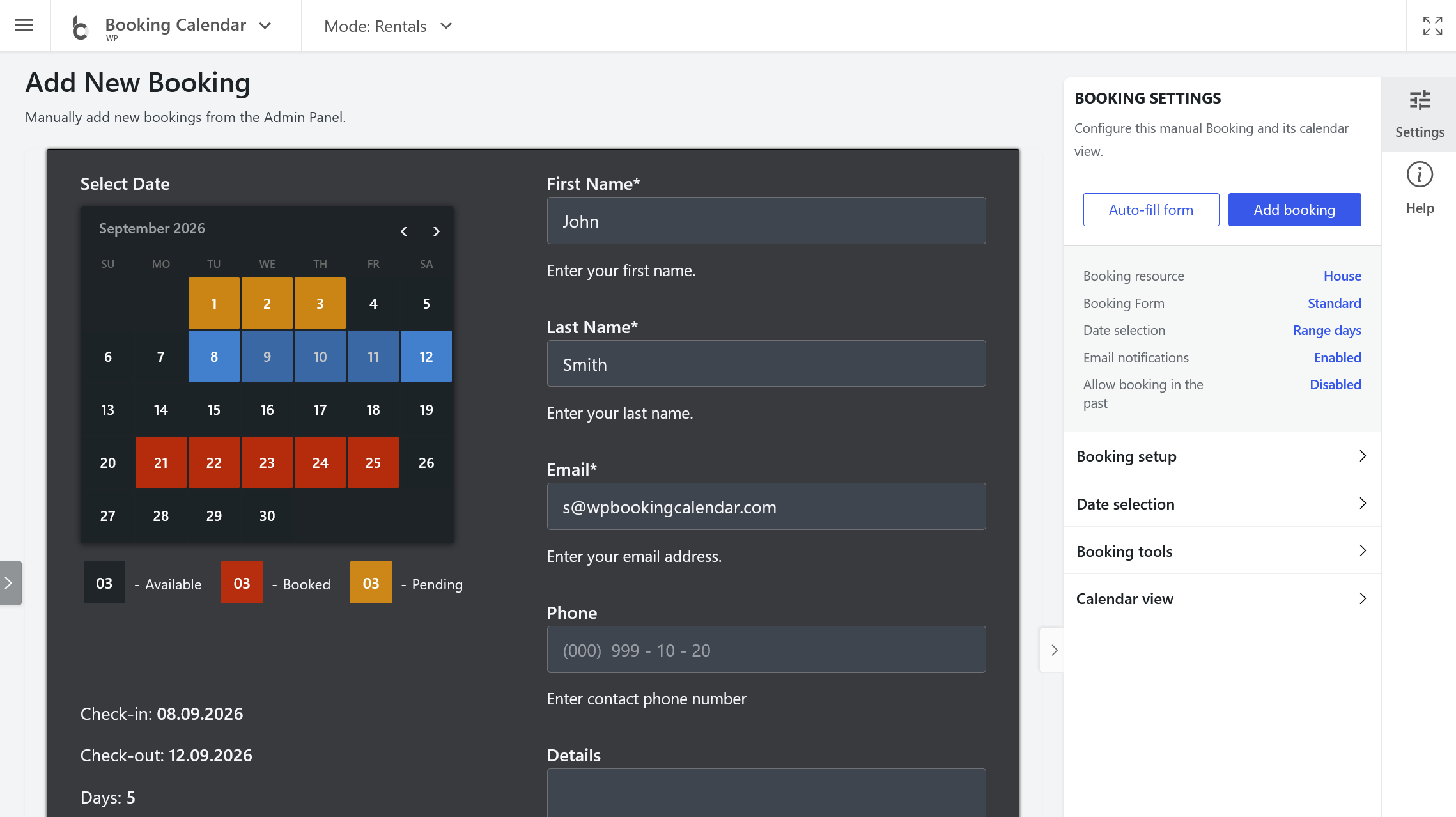
Task: Click the First Name input field
Action: coord(766,221)
